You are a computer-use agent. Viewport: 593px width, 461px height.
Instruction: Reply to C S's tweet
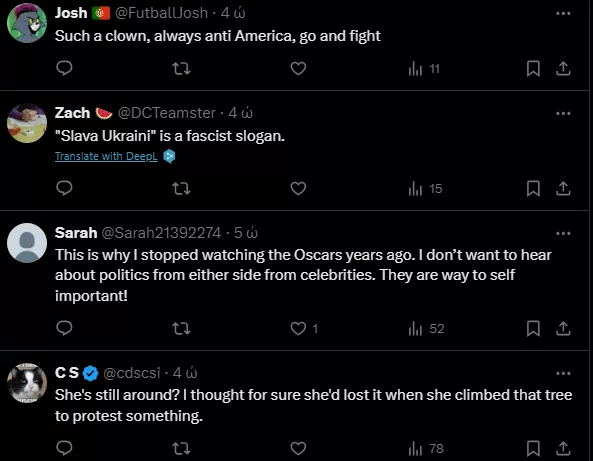tap(64, 448)
